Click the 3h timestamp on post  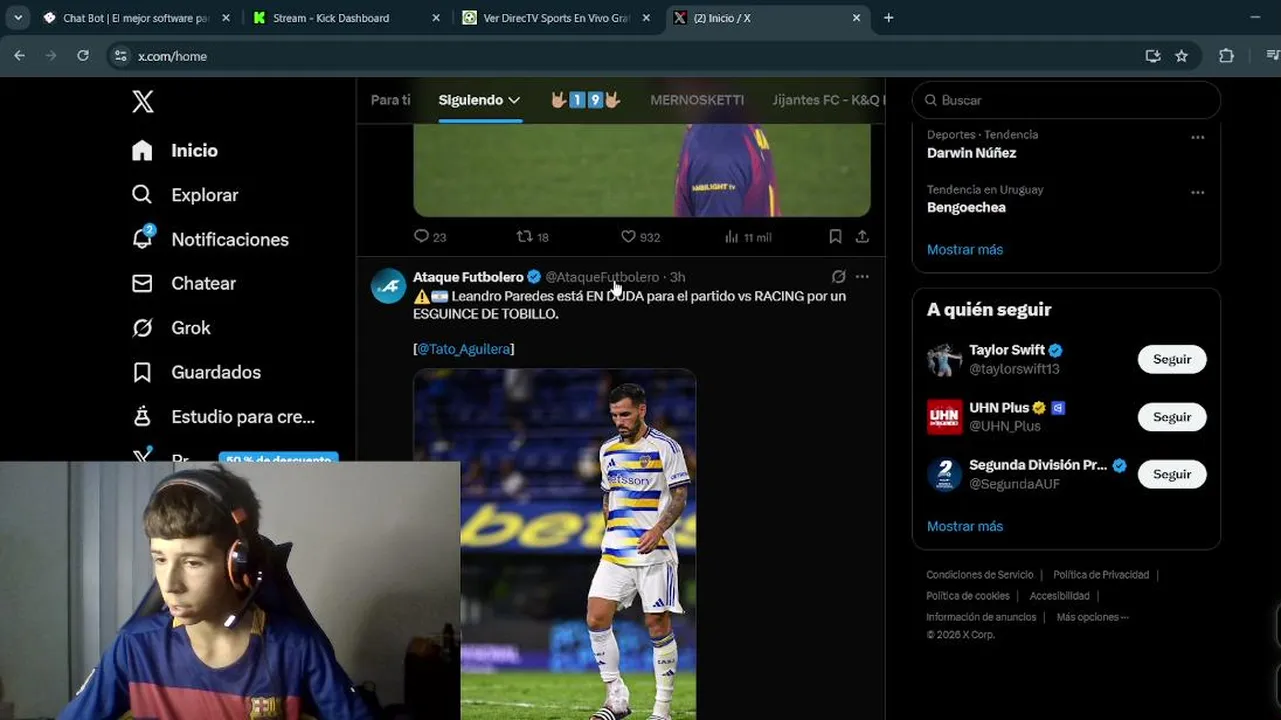pos(677,277)
